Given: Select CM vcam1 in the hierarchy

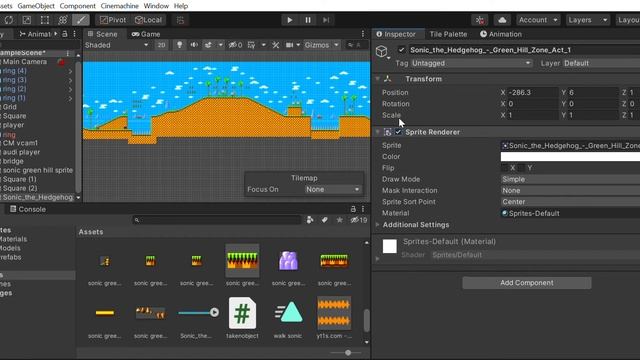Looking at the screenshot, I should coord(20,143).
